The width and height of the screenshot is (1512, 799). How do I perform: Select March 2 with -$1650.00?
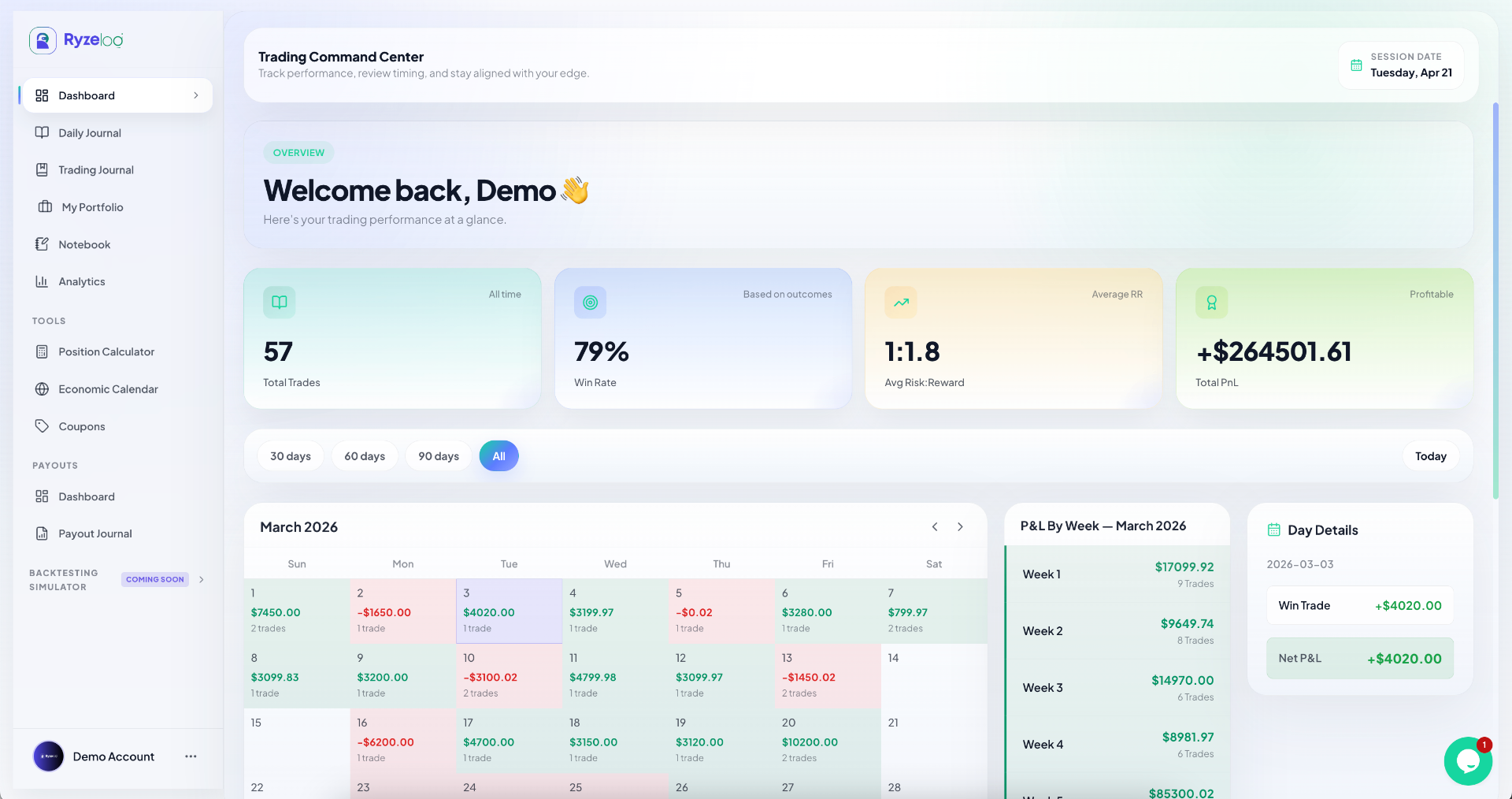(403, 611)
